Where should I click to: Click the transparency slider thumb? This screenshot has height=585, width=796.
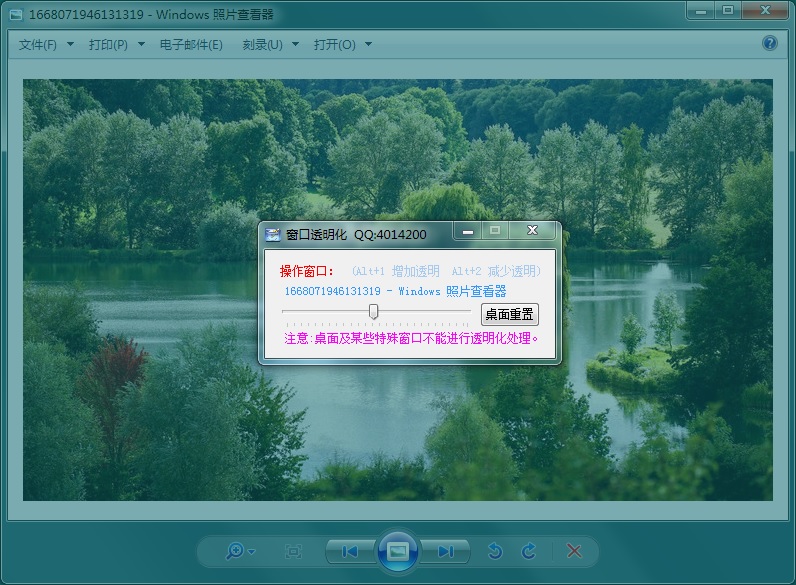pos(374,311)
